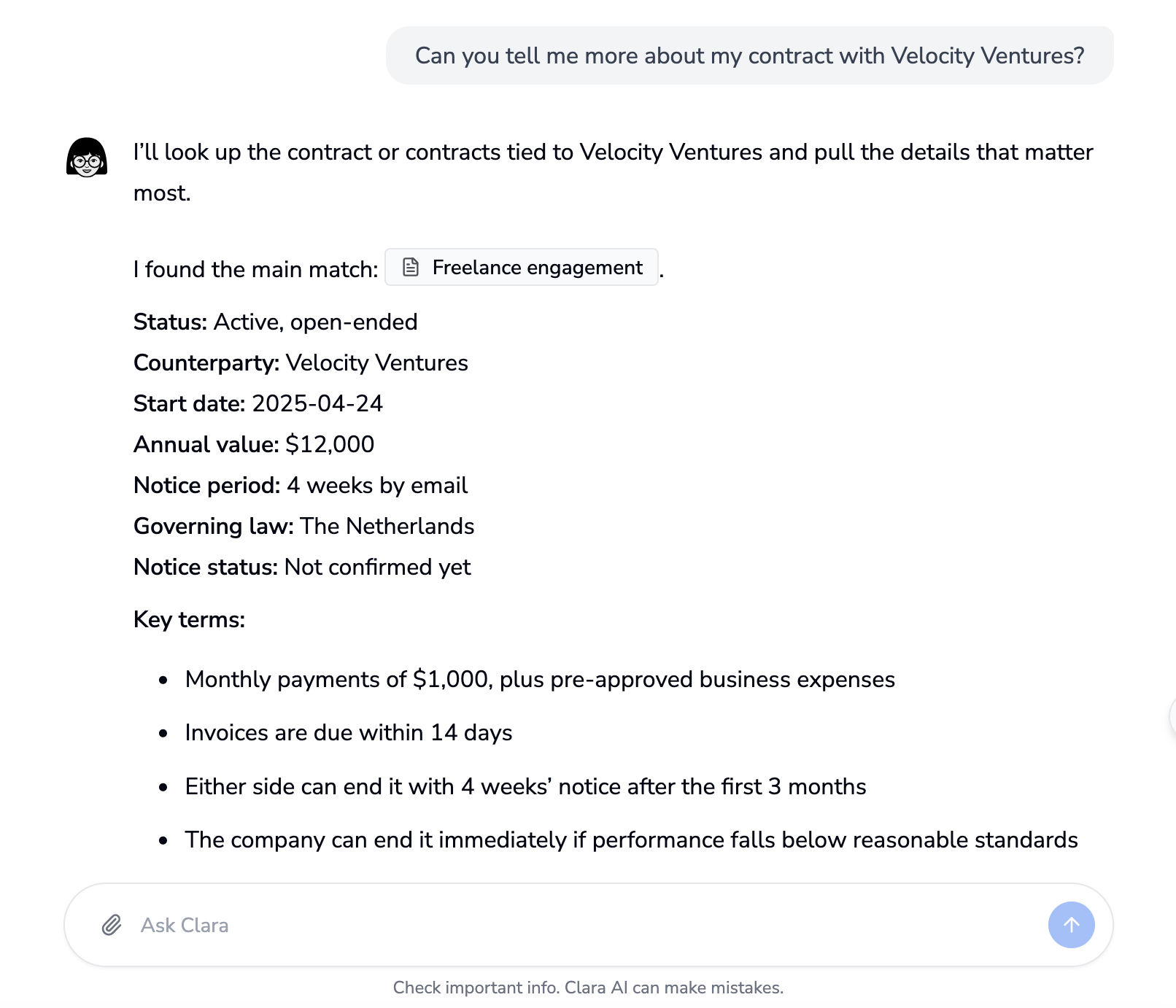Click the paperclip attachment icon
Screen dimensions: 1176x1008
112,925
